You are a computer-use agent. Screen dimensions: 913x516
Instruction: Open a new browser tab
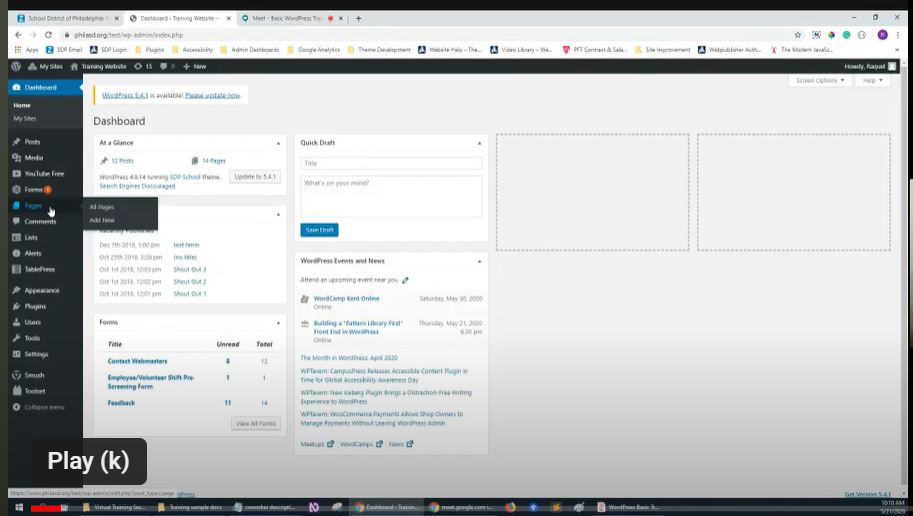359,19
